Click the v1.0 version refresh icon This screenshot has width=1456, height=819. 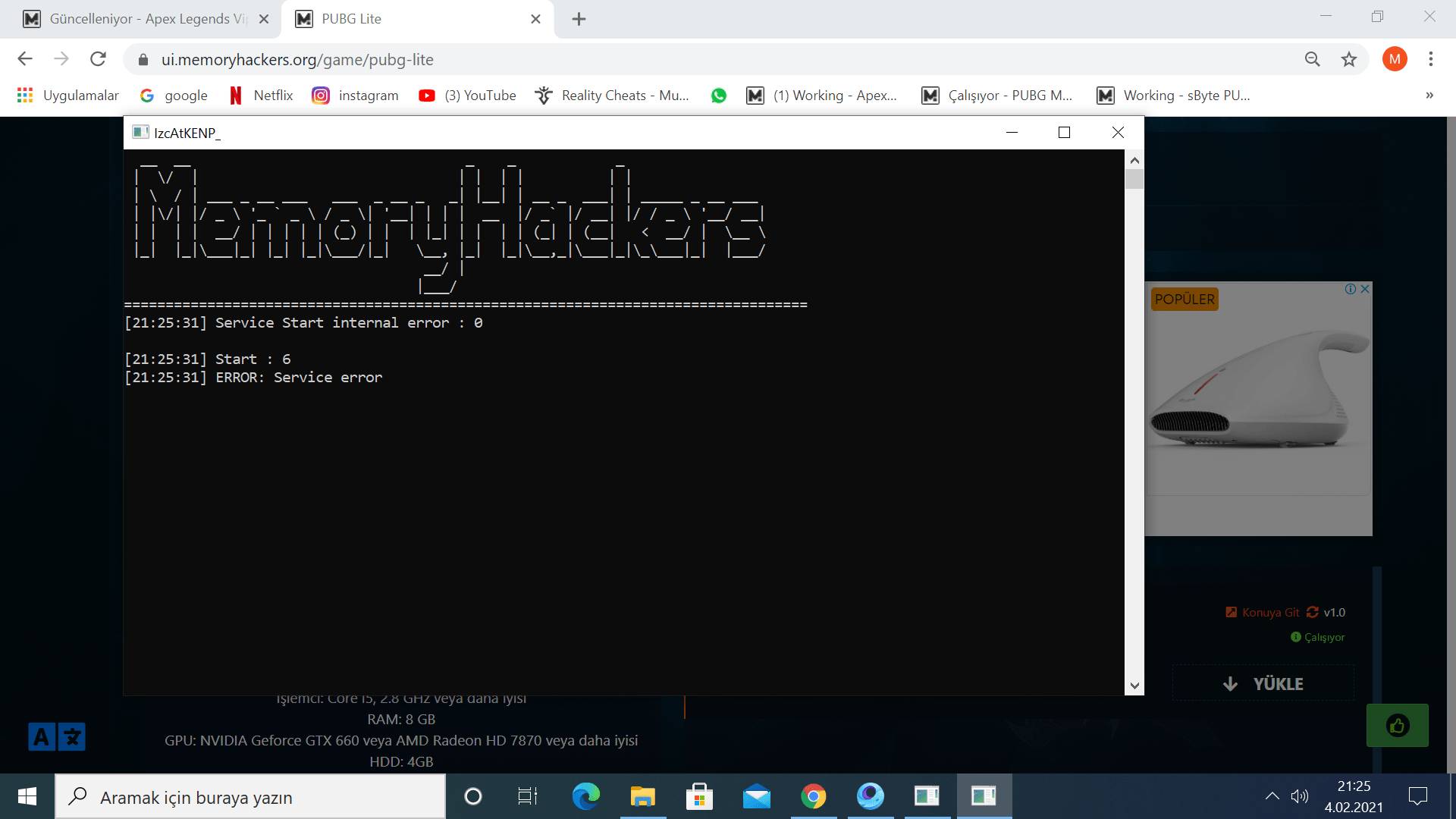tap(1313, 612)
